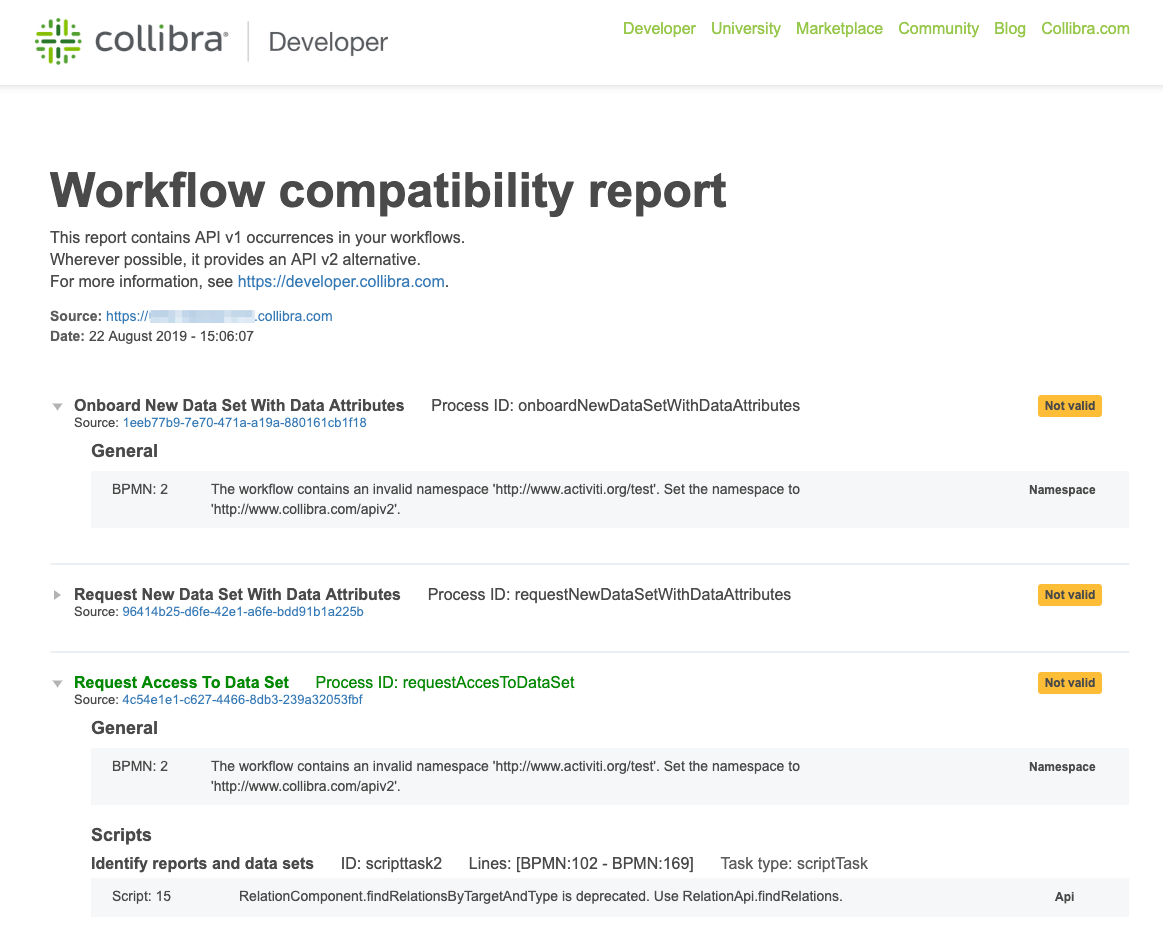Click Not valid badge for Onboard workflow
This screenshot has height=944, width=1163.
(x=1070, y=406)
